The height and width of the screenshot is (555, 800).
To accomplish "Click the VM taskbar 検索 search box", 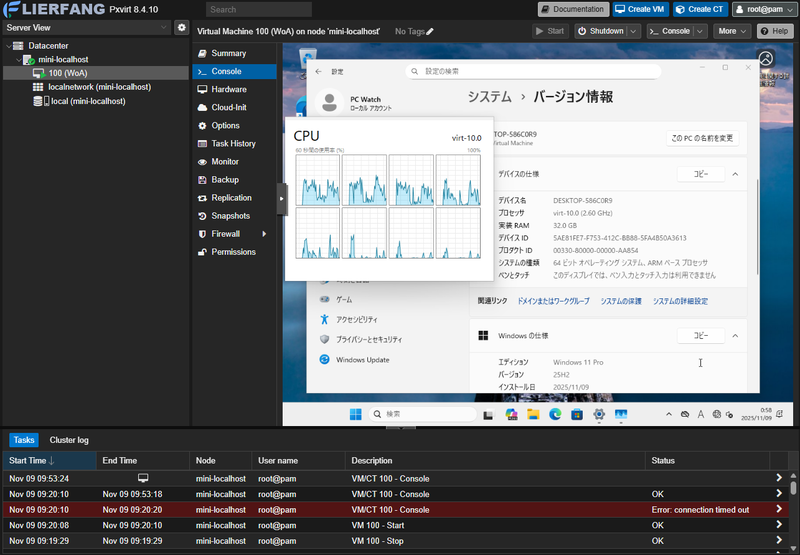I will [x=422, y=414].
